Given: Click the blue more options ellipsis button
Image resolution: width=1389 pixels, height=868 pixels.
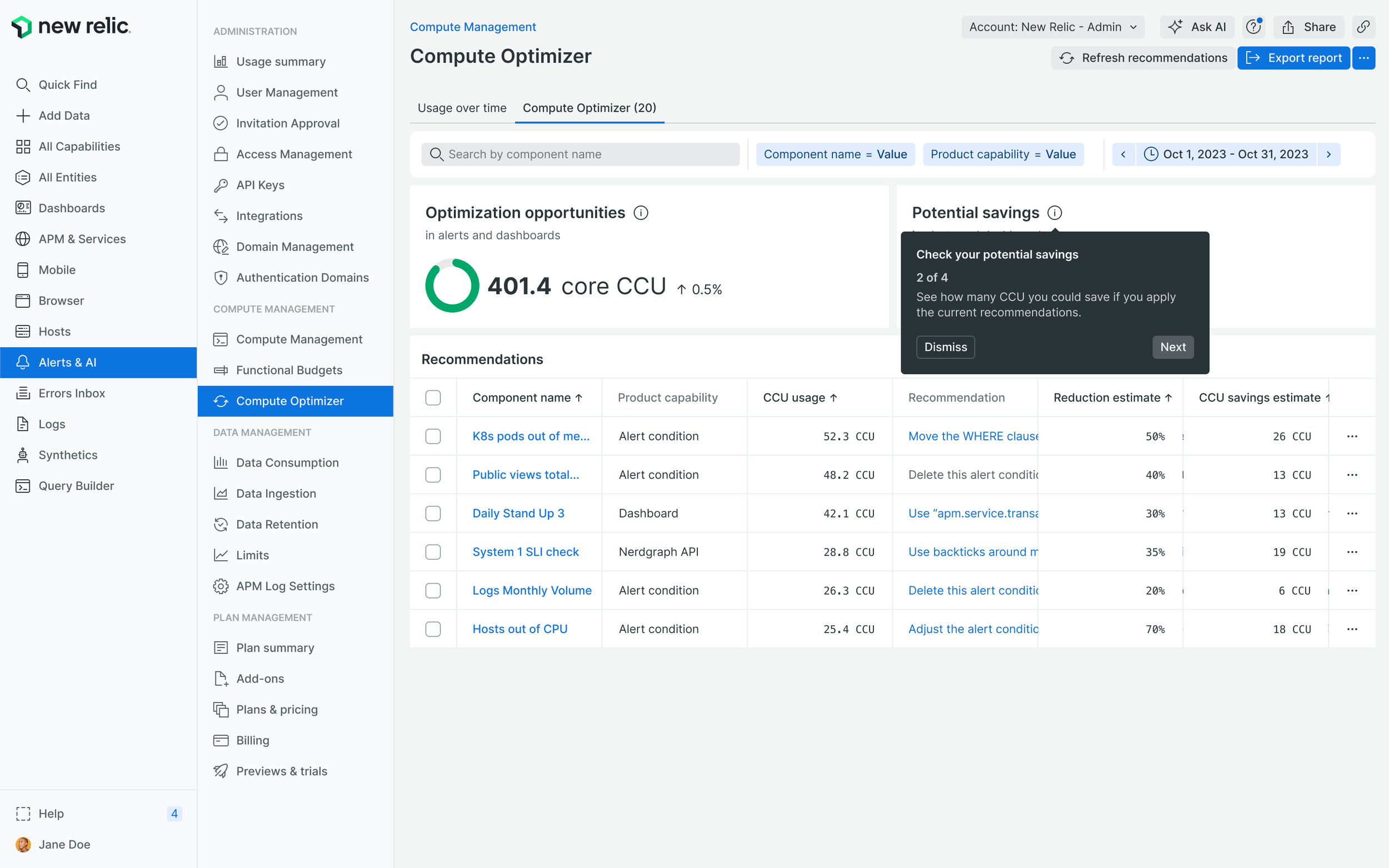Looking at the screenshot, I should [x=1363, y=58].
